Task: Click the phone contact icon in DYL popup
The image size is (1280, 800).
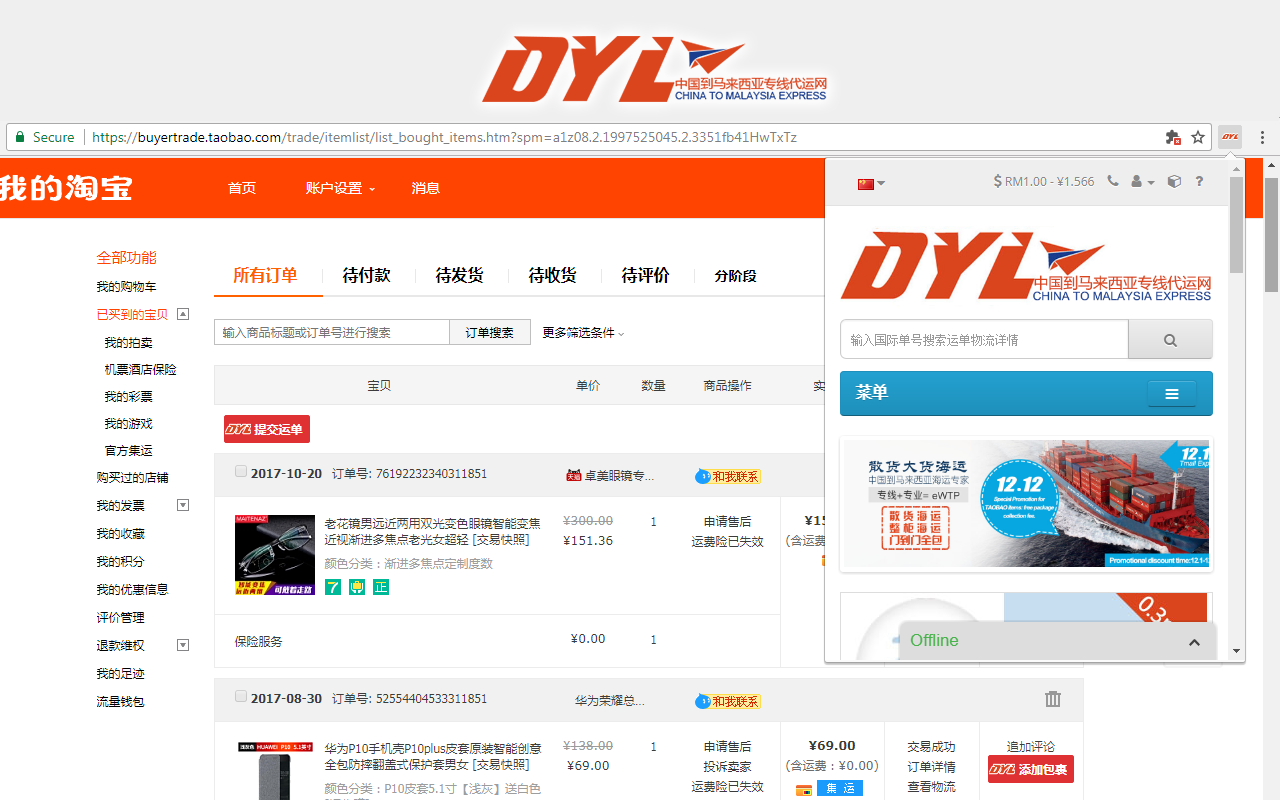Action: pos(1113,182)
